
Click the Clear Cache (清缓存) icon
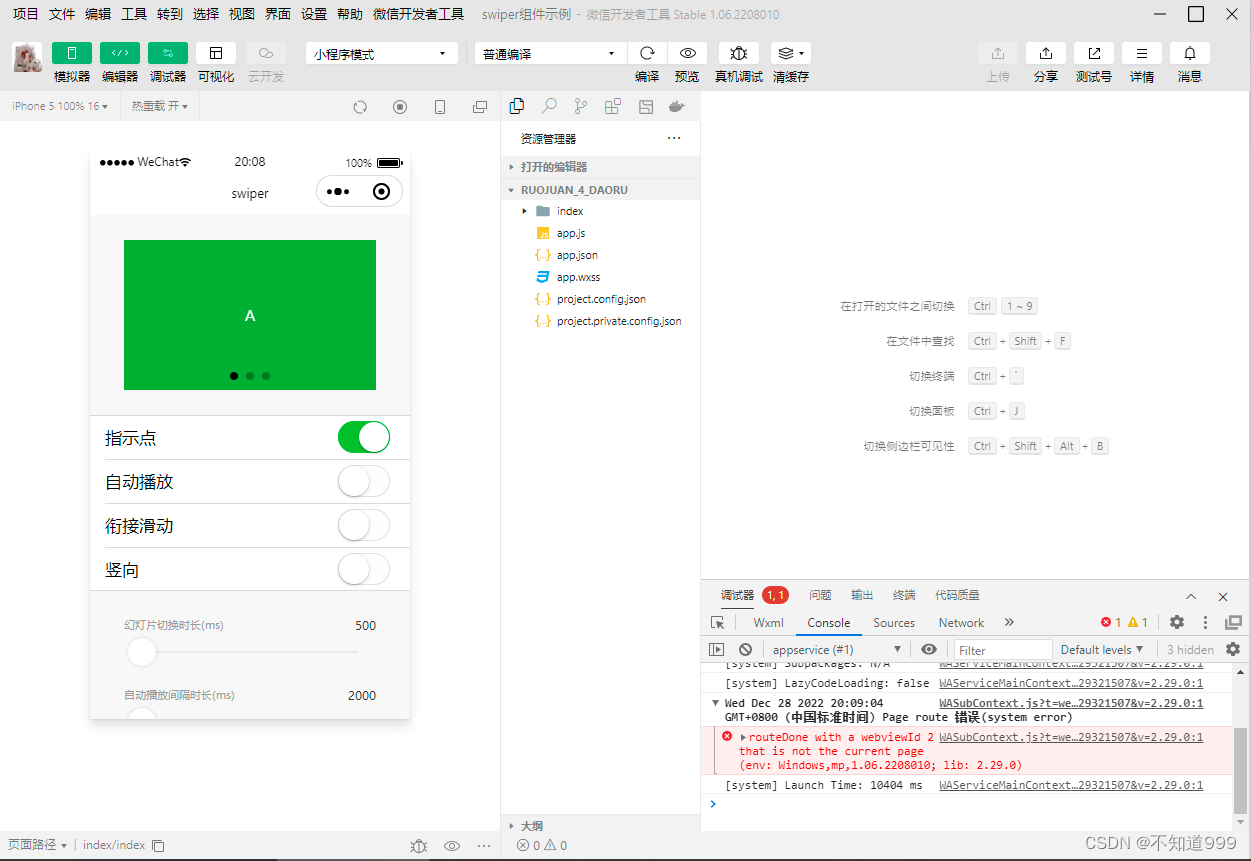(791, 53)
